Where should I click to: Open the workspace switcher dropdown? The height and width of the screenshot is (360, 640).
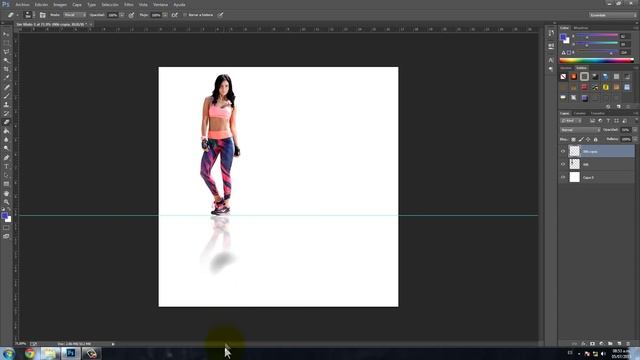coord(613,15)
